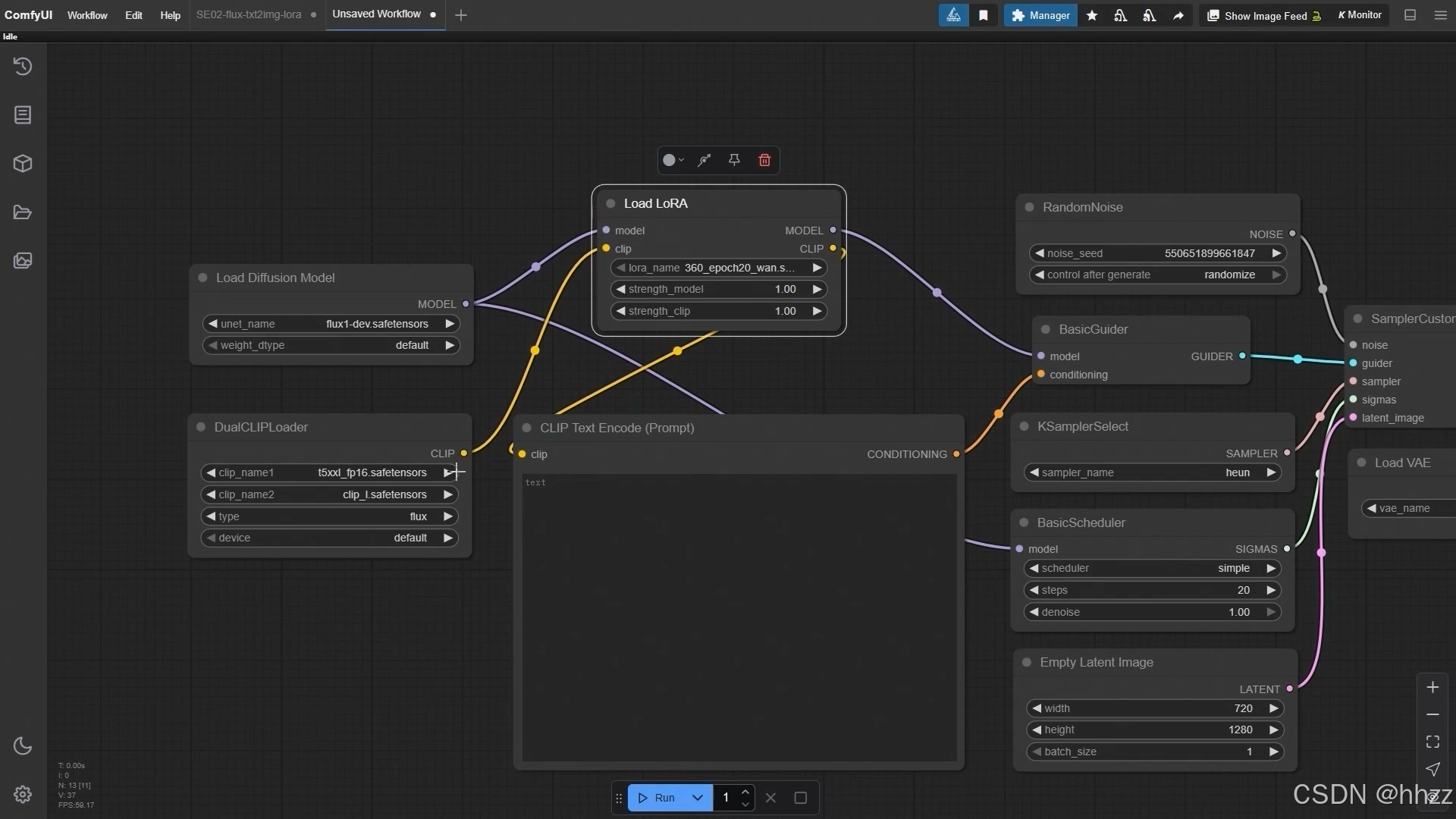This screenshot has width=1456, height=819.
Task: Toggle dark theme moon icon
Action: click(23, 746)
